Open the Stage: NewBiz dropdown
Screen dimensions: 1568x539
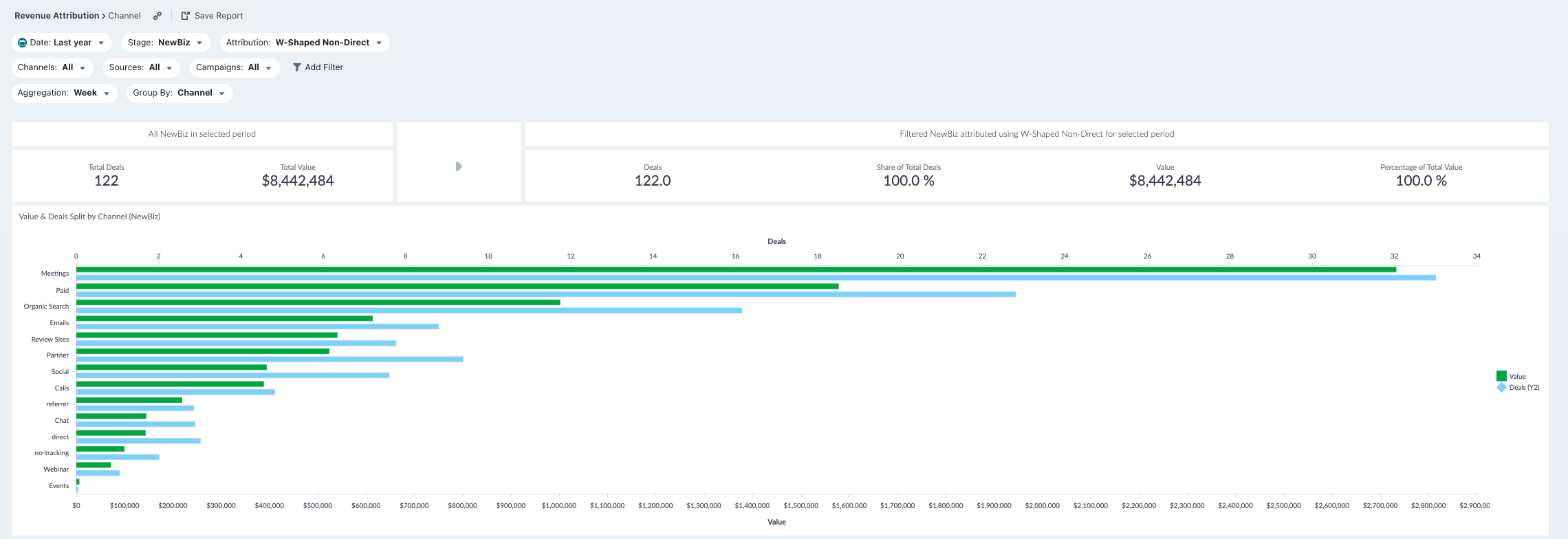pos(166,43)
